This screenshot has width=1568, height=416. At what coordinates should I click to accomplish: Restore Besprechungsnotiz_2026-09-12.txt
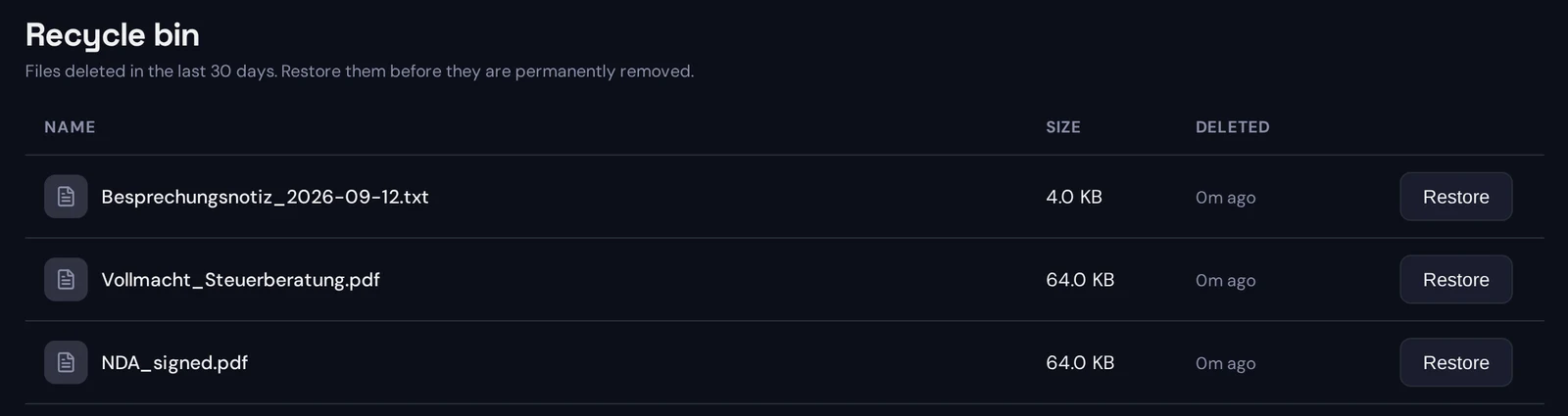[1455, 197]
